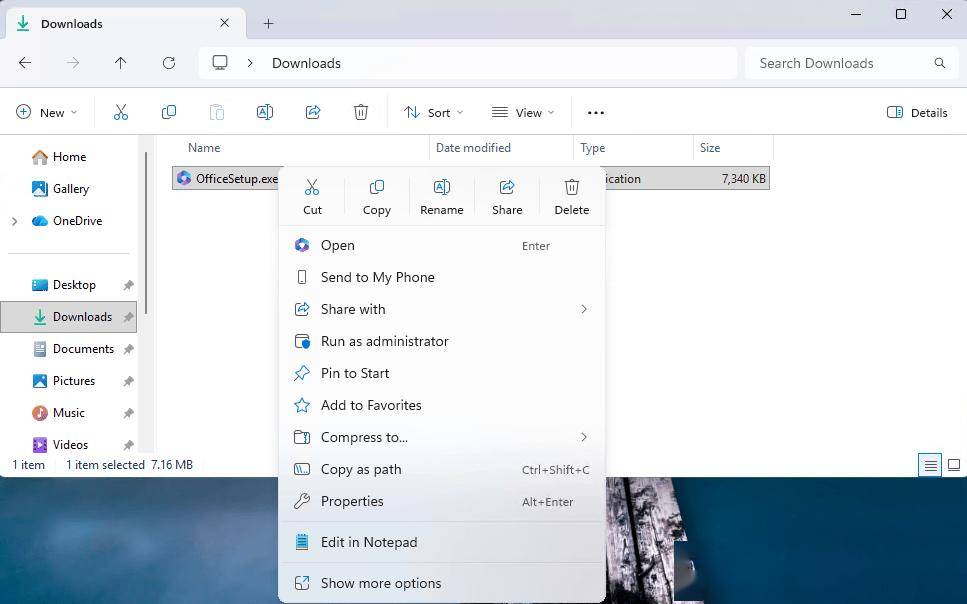
Task: Click the Copy icon in context menu
Action: 376,188
